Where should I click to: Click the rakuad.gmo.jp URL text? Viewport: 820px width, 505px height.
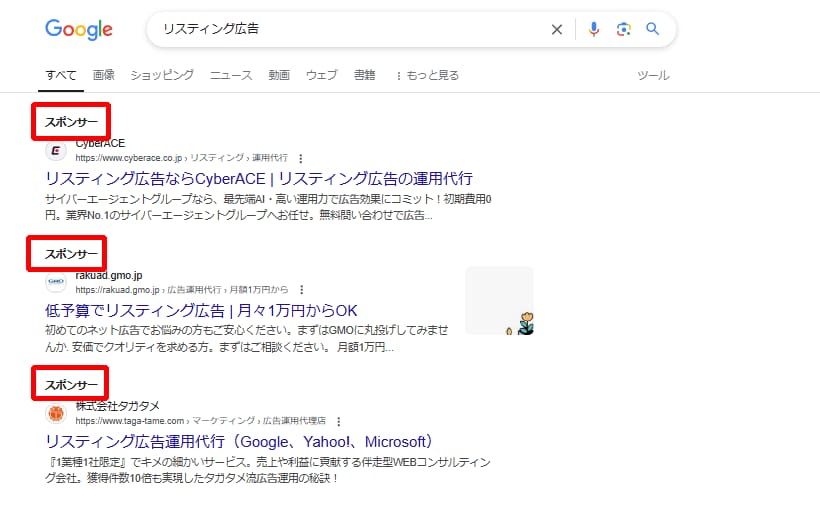pos(181,290)
